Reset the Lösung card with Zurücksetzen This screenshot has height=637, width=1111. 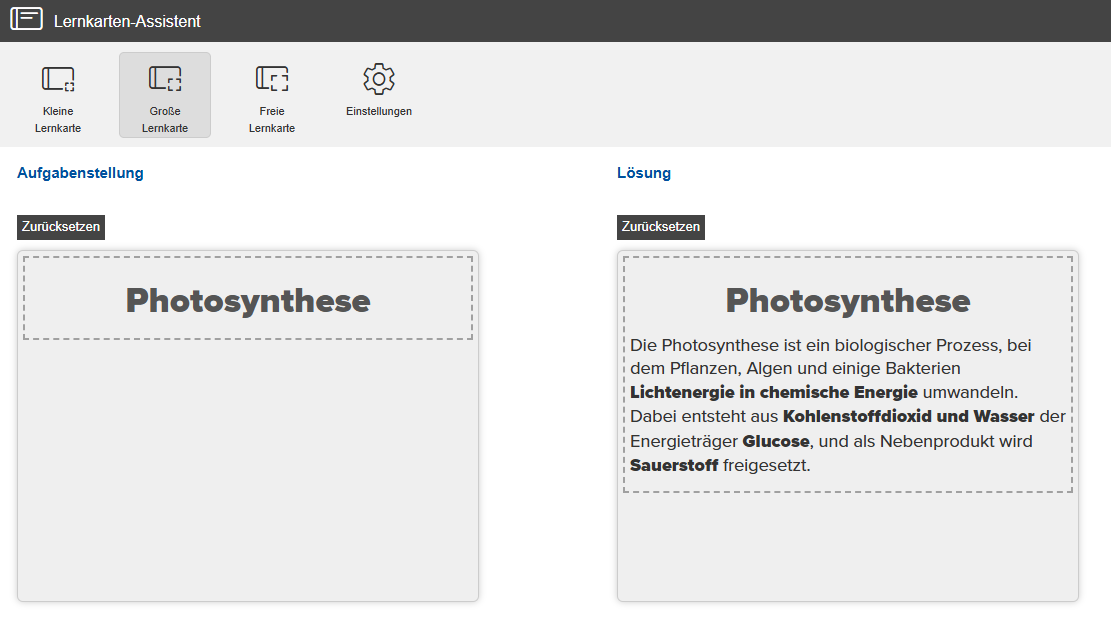tap(661, 227)
